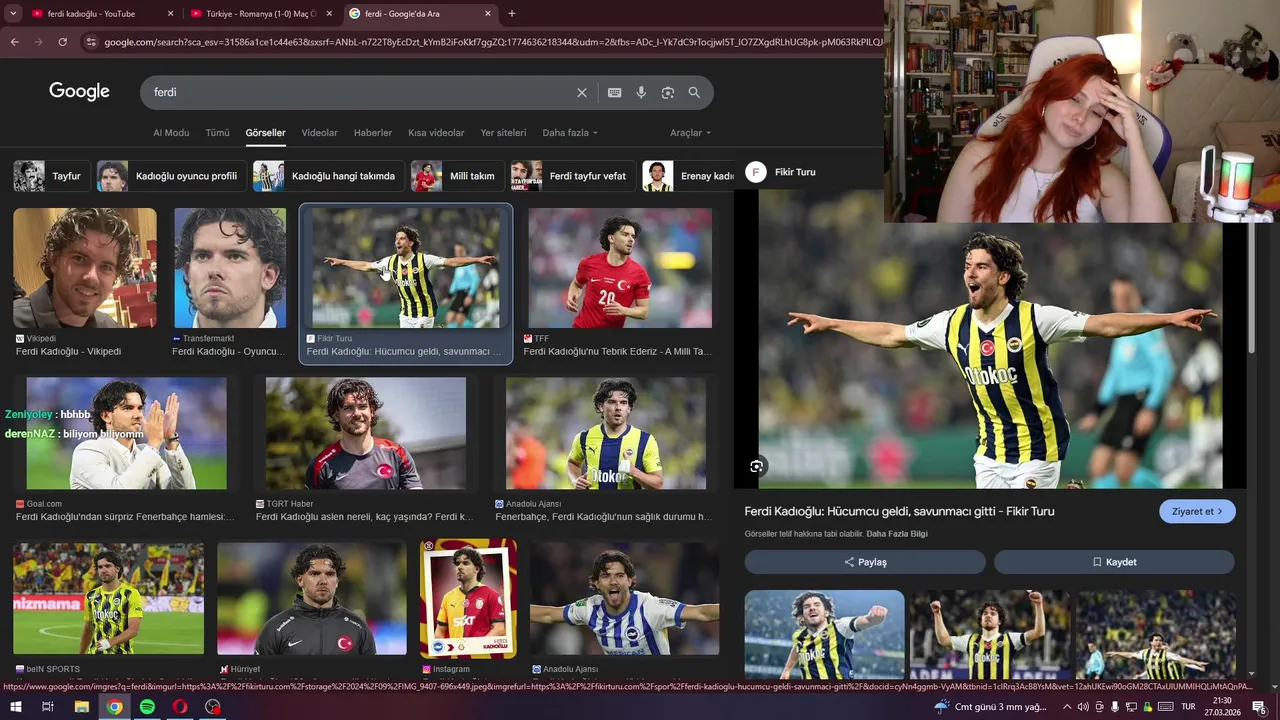Open Opera browser from the taskbar
The height and width of the screenshot is (720, 1280).
(x=180, y=706)
